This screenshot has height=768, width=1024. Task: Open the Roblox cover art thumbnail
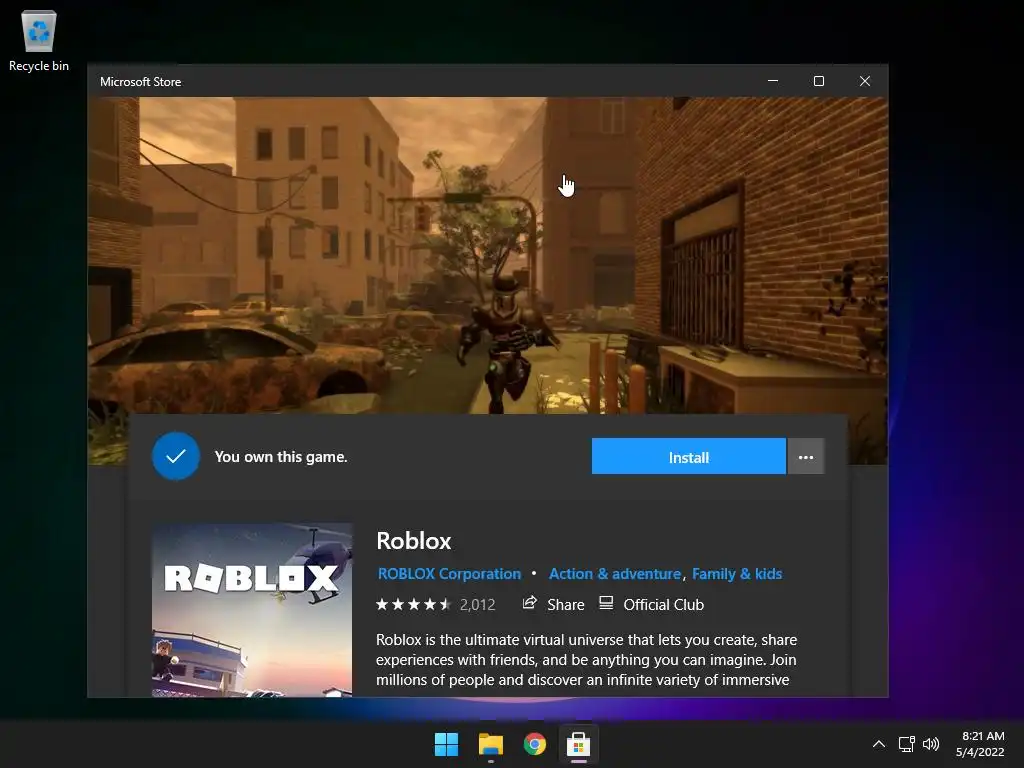coord(252,610)
